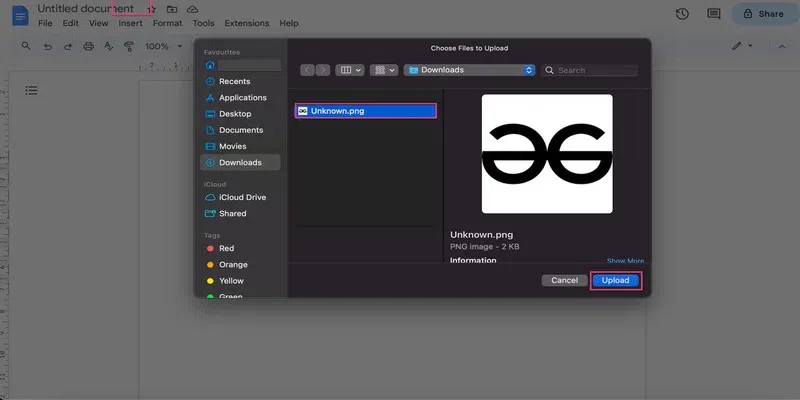The image size is (800, 400).
Task: Click the Print icon
Action: [x=88, y=46]
